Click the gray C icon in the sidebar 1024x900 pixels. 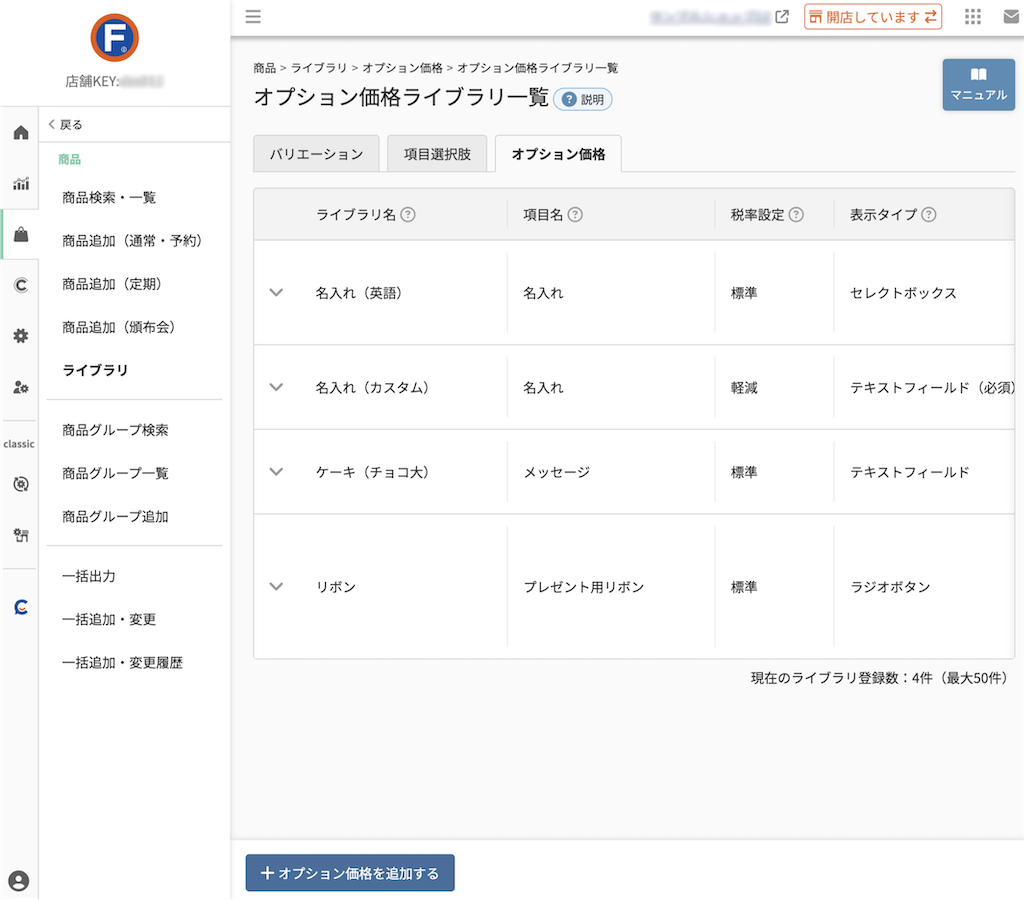(21, 285)
